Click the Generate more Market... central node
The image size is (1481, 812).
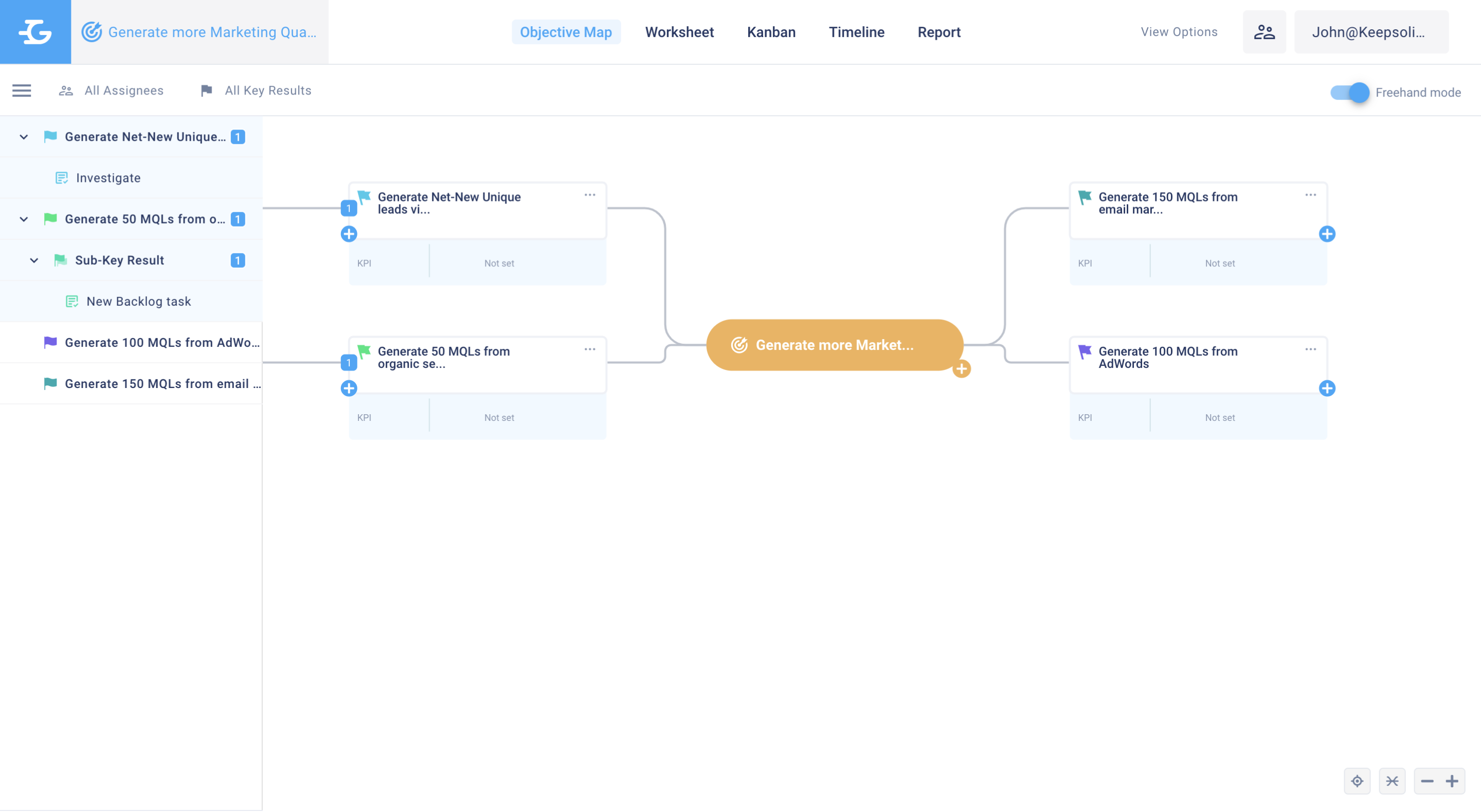tap(835, 345)
